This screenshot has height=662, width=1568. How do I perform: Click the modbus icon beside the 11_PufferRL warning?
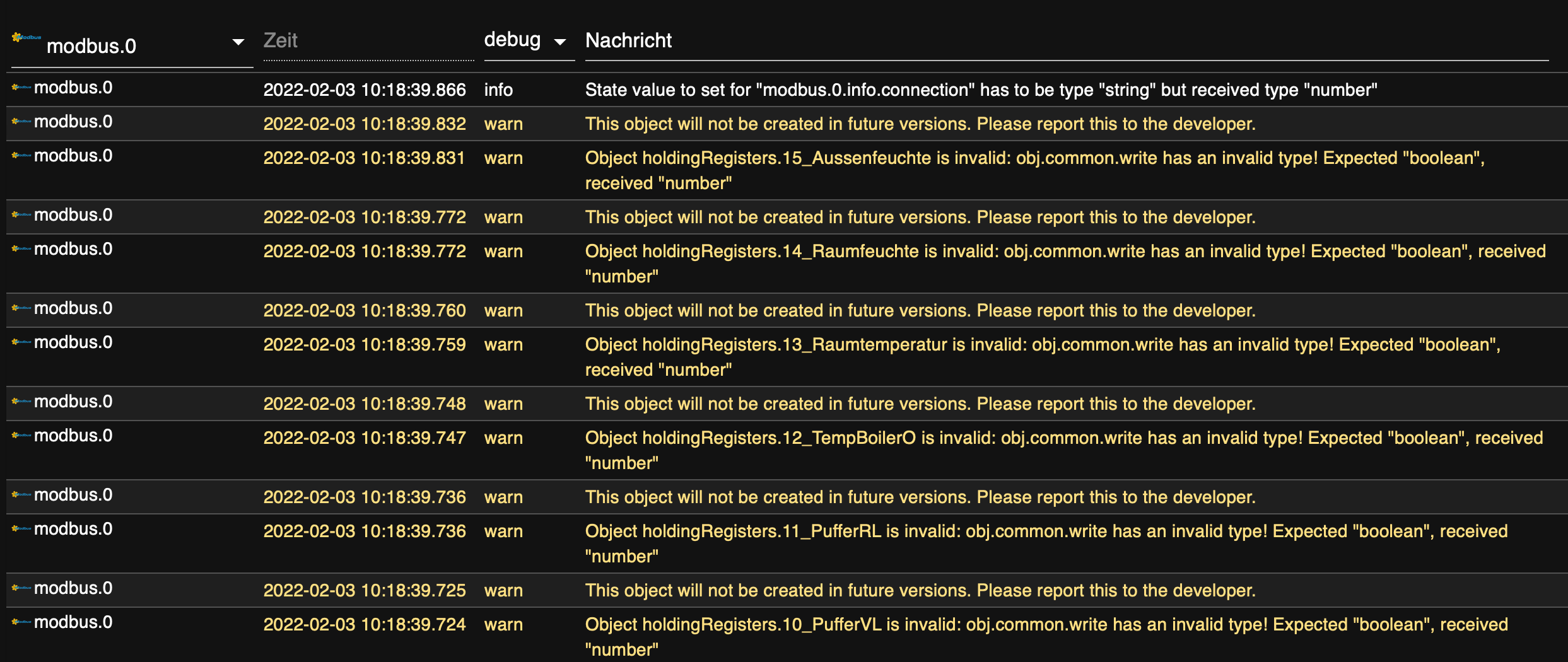(x=21, y=529)
